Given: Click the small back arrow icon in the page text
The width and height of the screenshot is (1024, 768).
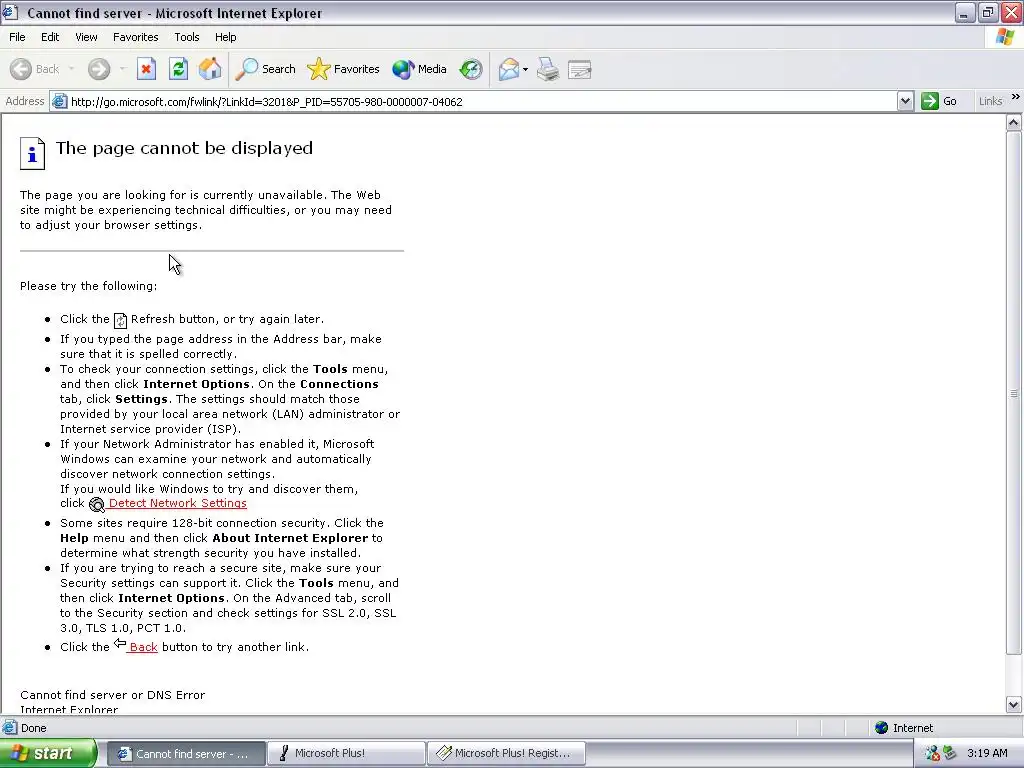Looking at the screenshot, I should pos(120,644).
